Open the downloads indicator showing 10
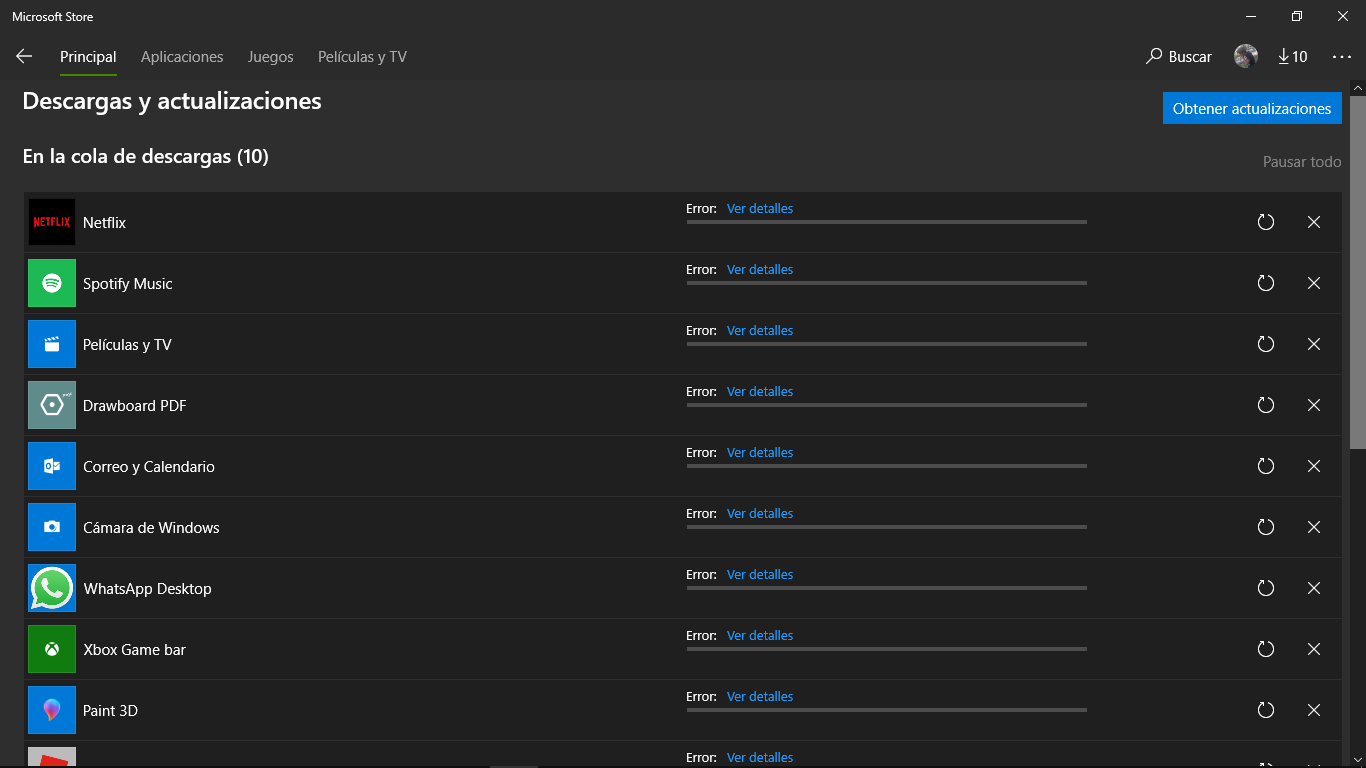Viewport: 1366px width, 768px height. point(1293,57)
